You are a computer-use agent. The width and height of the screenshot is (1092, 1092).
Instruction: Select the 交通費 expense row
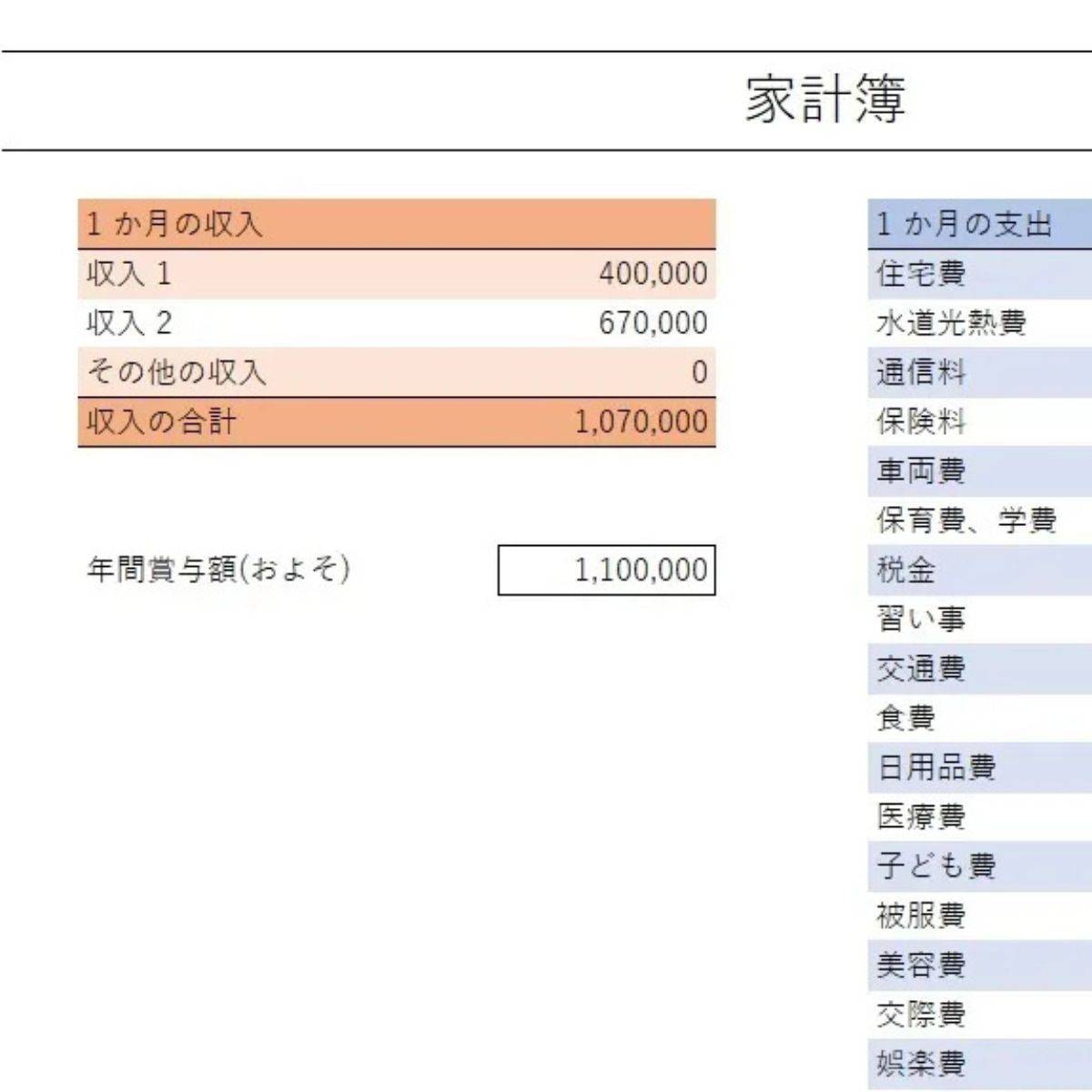tap(980, 669)
